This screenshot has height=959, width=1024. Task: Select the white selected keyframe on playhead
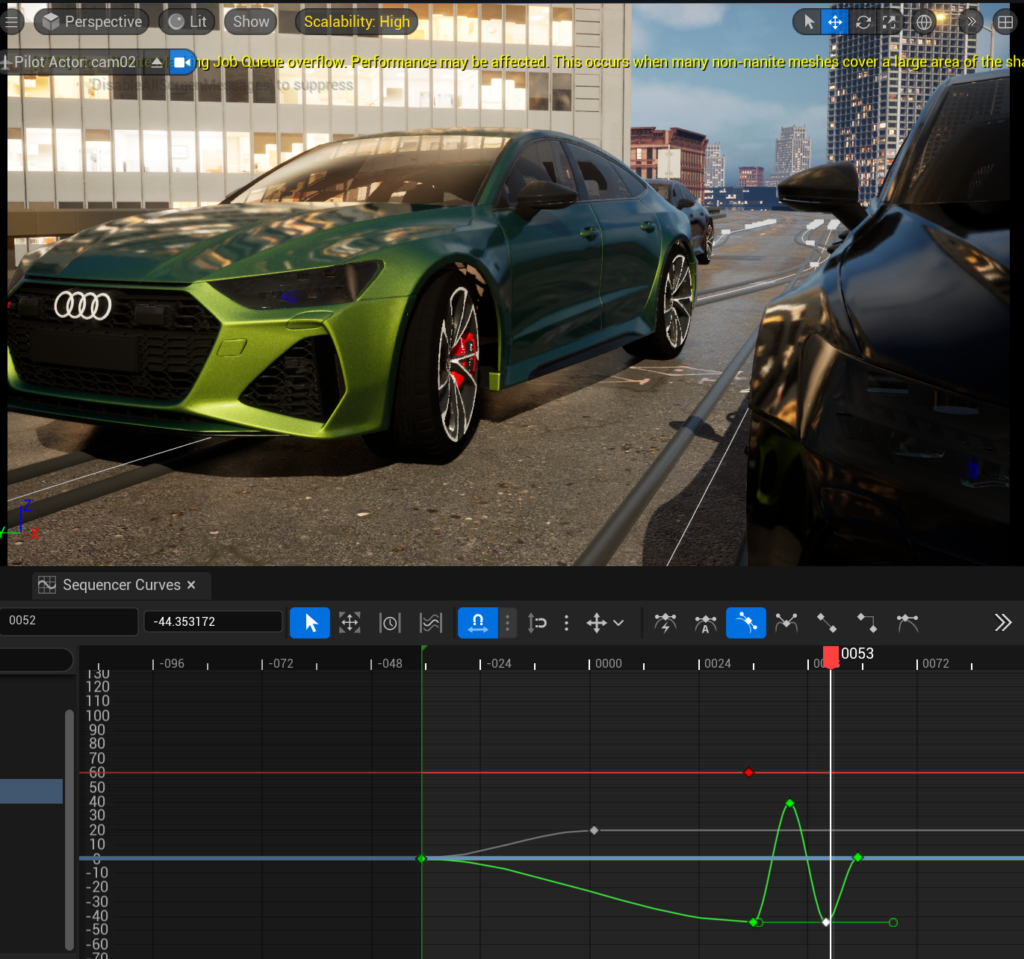(x=826, y=922)
